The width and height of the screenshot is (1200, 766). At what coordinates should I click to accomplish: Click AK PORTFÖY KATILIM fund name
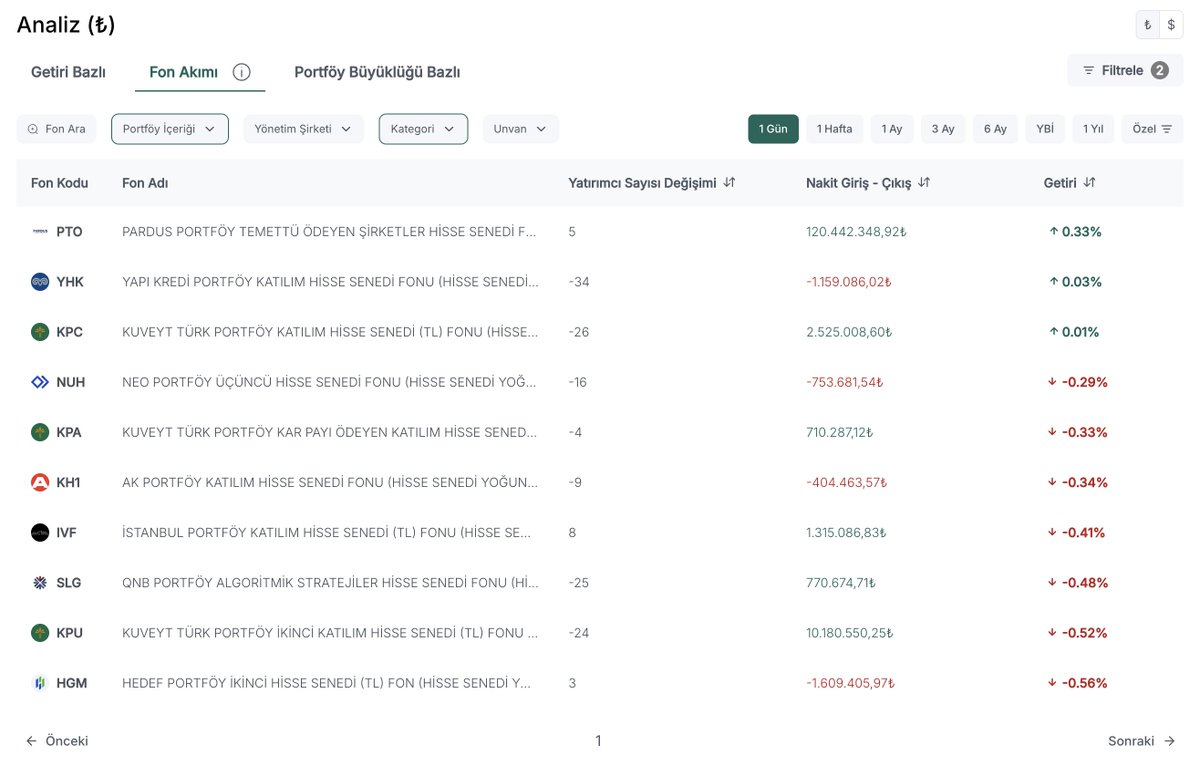(x=330, y=482)
